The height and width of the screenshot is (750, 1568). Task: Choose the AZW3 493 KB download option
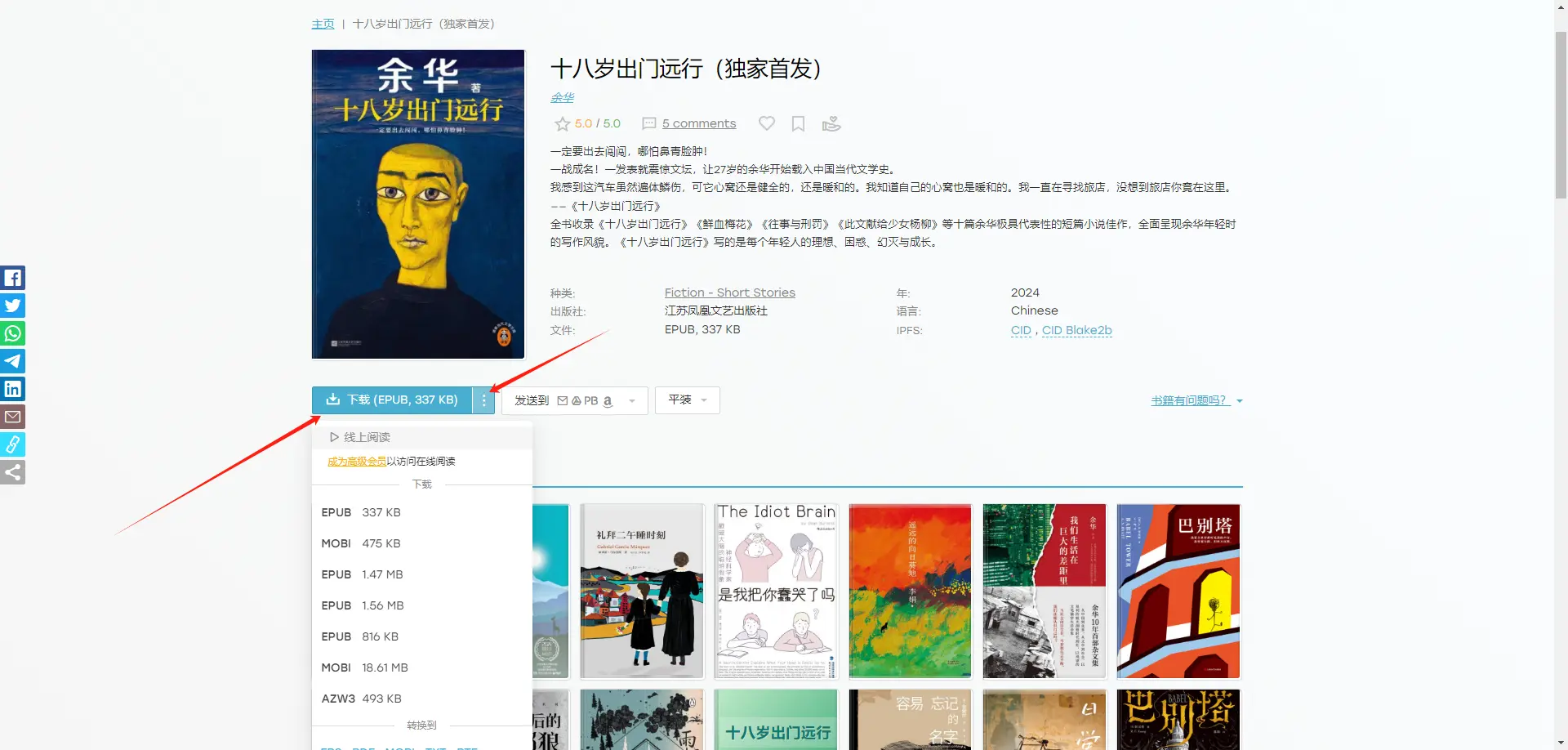click(421, 699)
